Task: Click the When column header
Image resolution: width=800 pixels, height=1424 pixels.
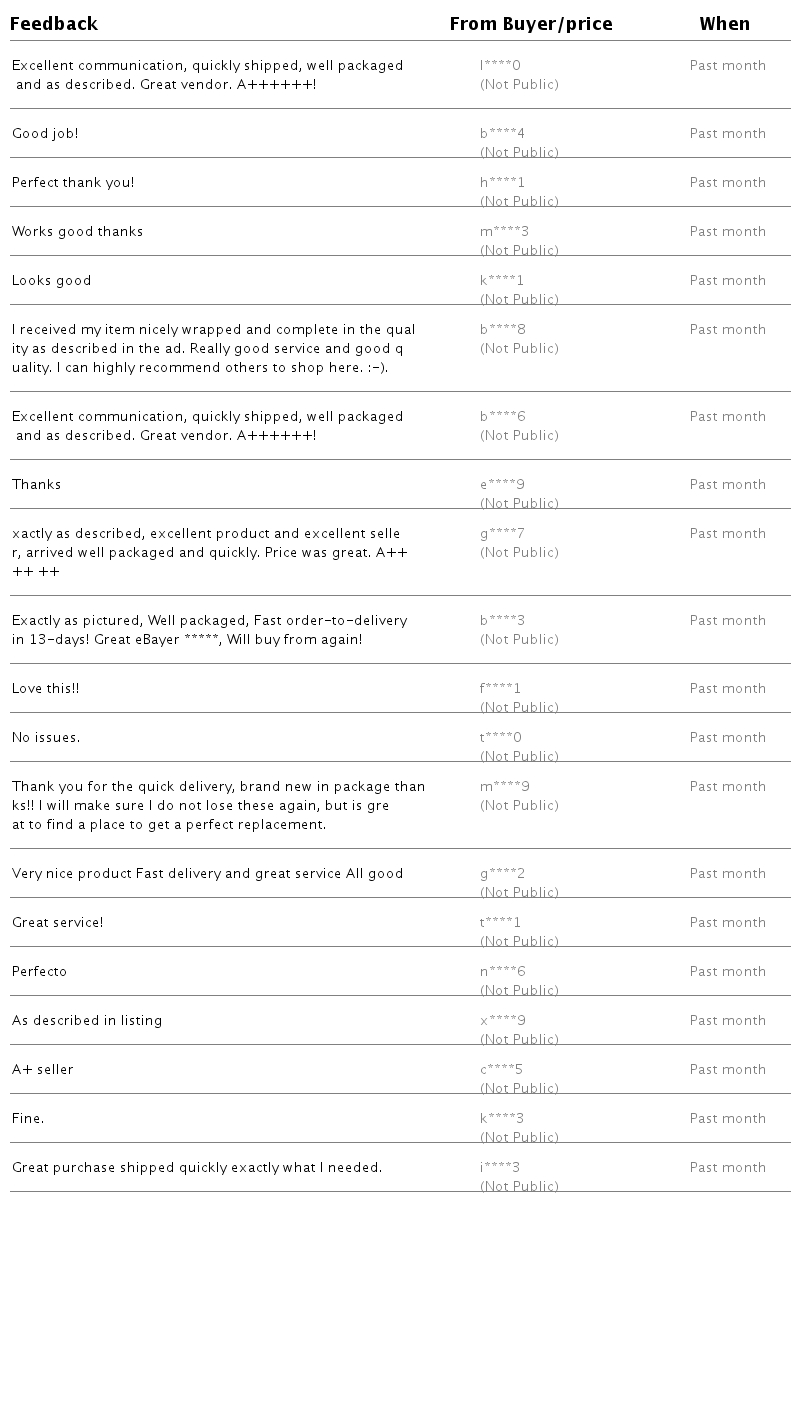Action: click(725, 24)
